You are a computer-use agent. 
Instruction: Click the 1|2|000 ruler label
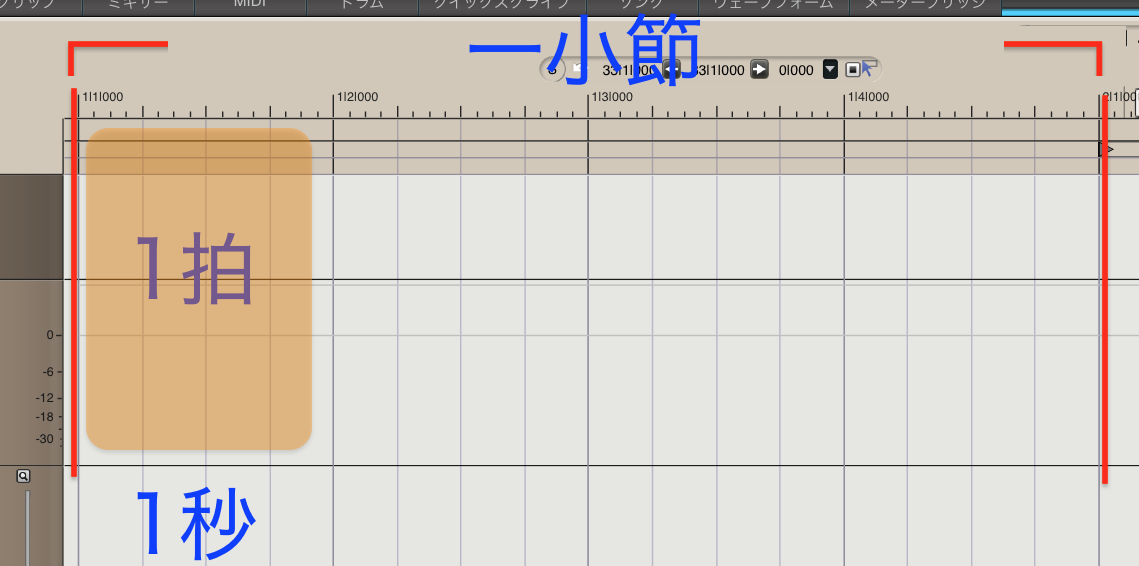pyautogui.click(x=357, y=97)
